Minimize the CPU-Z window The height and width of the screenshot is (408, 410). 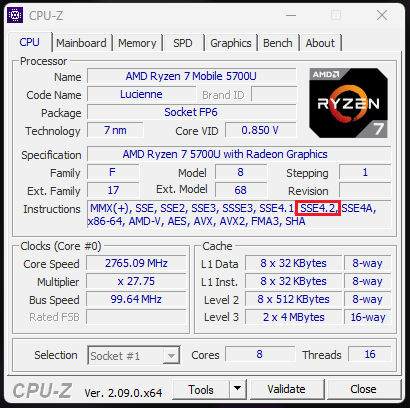pos(291,15)
